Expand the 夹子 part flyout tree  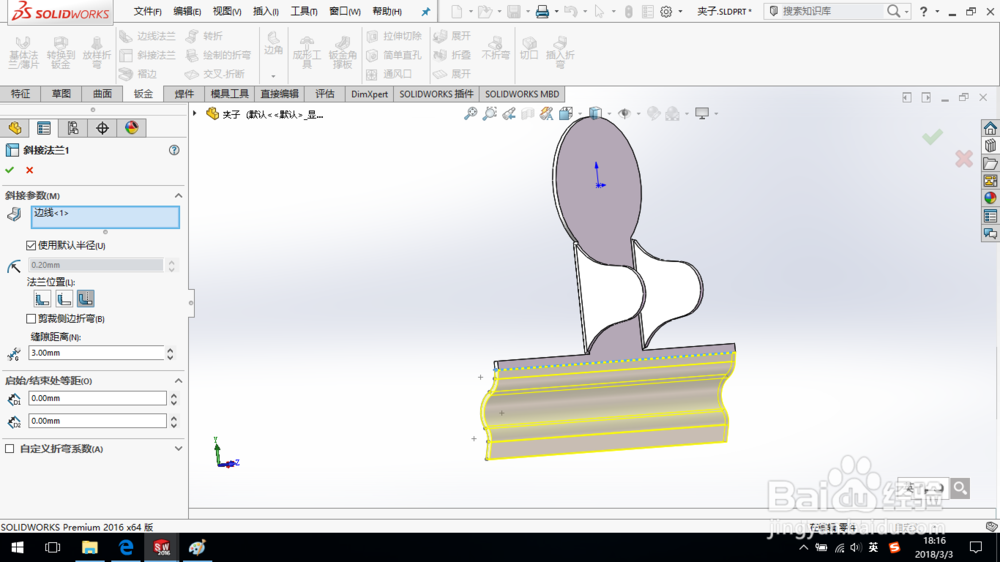pyautogui.click(x=195, y=114)
